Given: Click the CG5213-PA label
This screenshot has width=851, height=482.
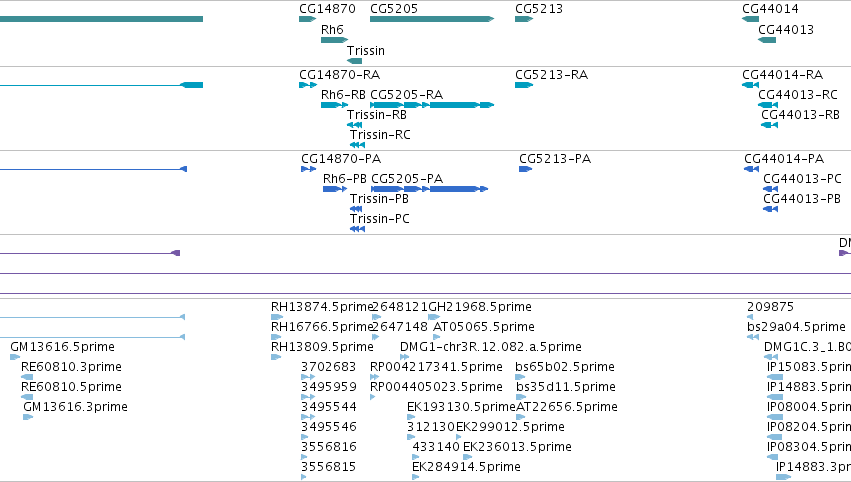Looking at the screenshot, I should 555,158.
